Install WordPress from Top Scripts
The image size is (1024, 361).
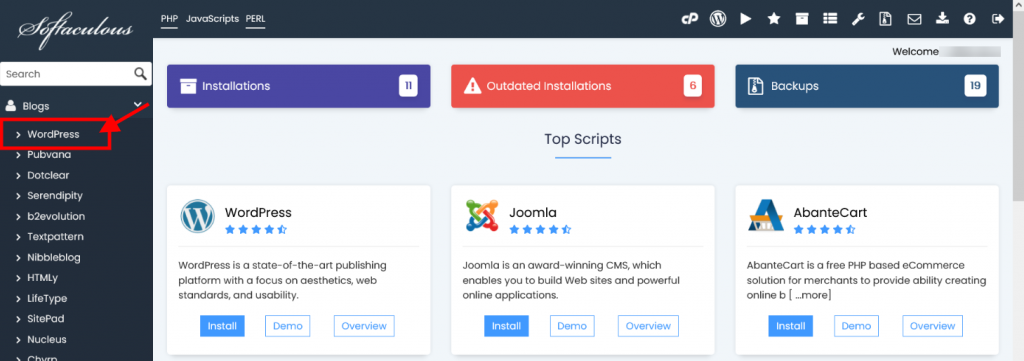click(222, 326)
